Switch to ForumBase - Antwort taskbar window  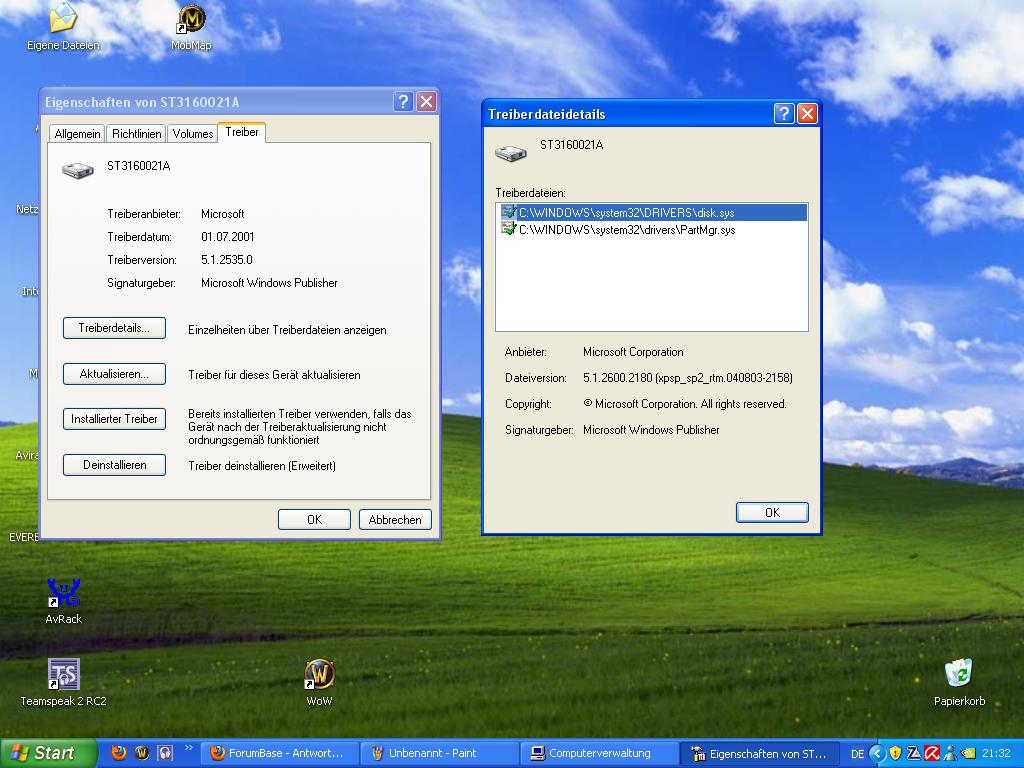(x=278, y=754)
